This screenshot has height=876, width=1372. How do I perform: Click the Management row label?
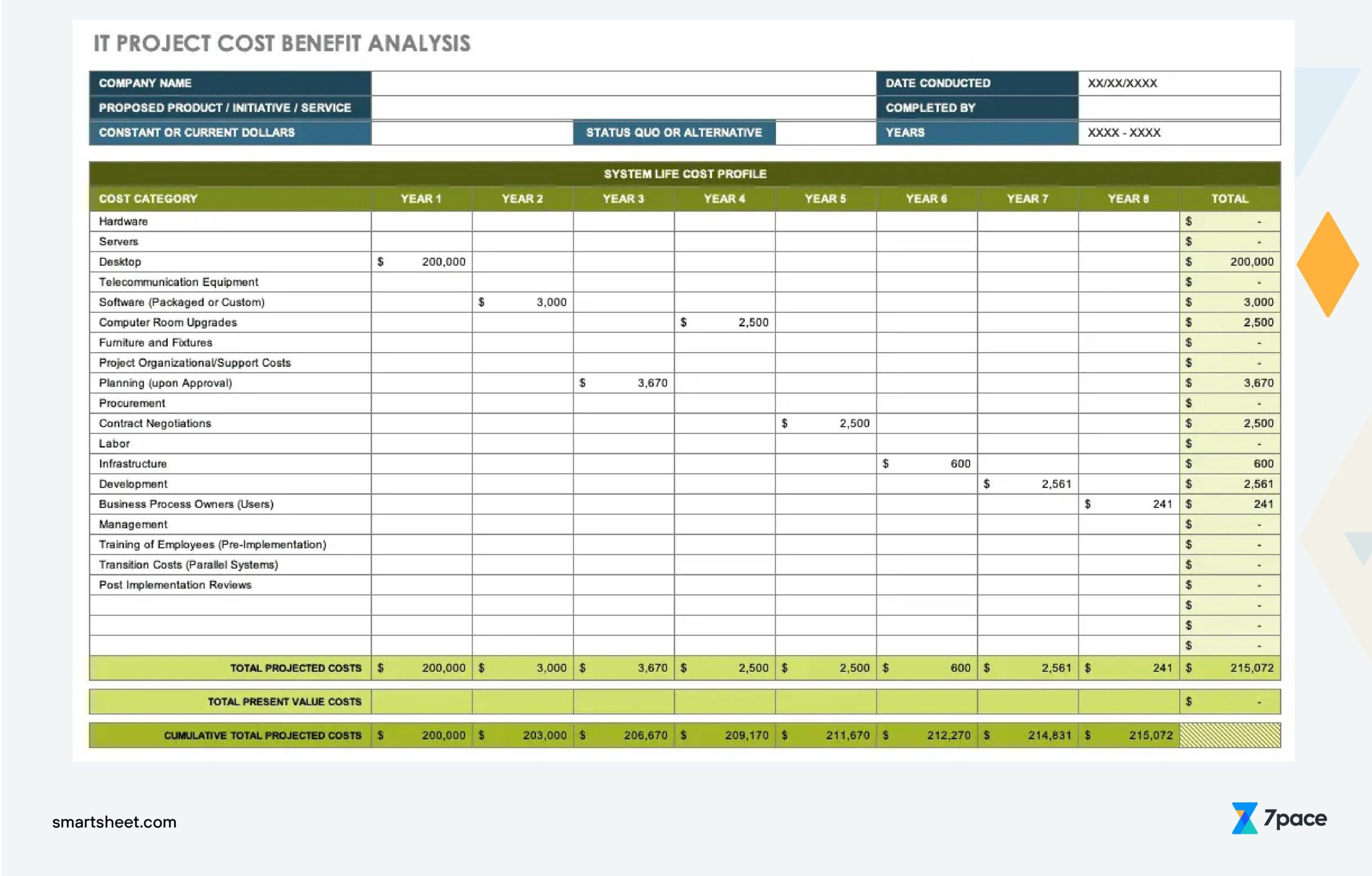133,525
